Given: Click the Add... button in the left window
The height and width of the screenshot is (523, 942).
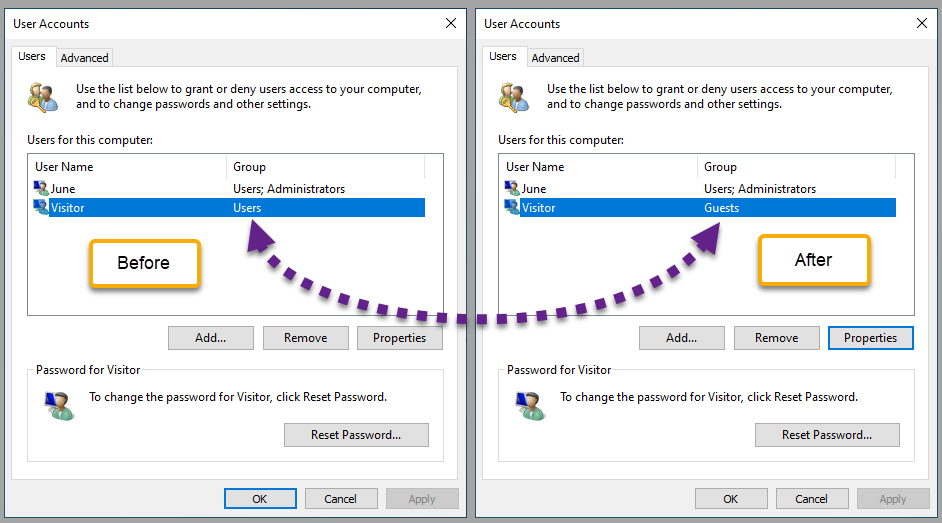Looking at the screenshot, I should coord(211,338).
